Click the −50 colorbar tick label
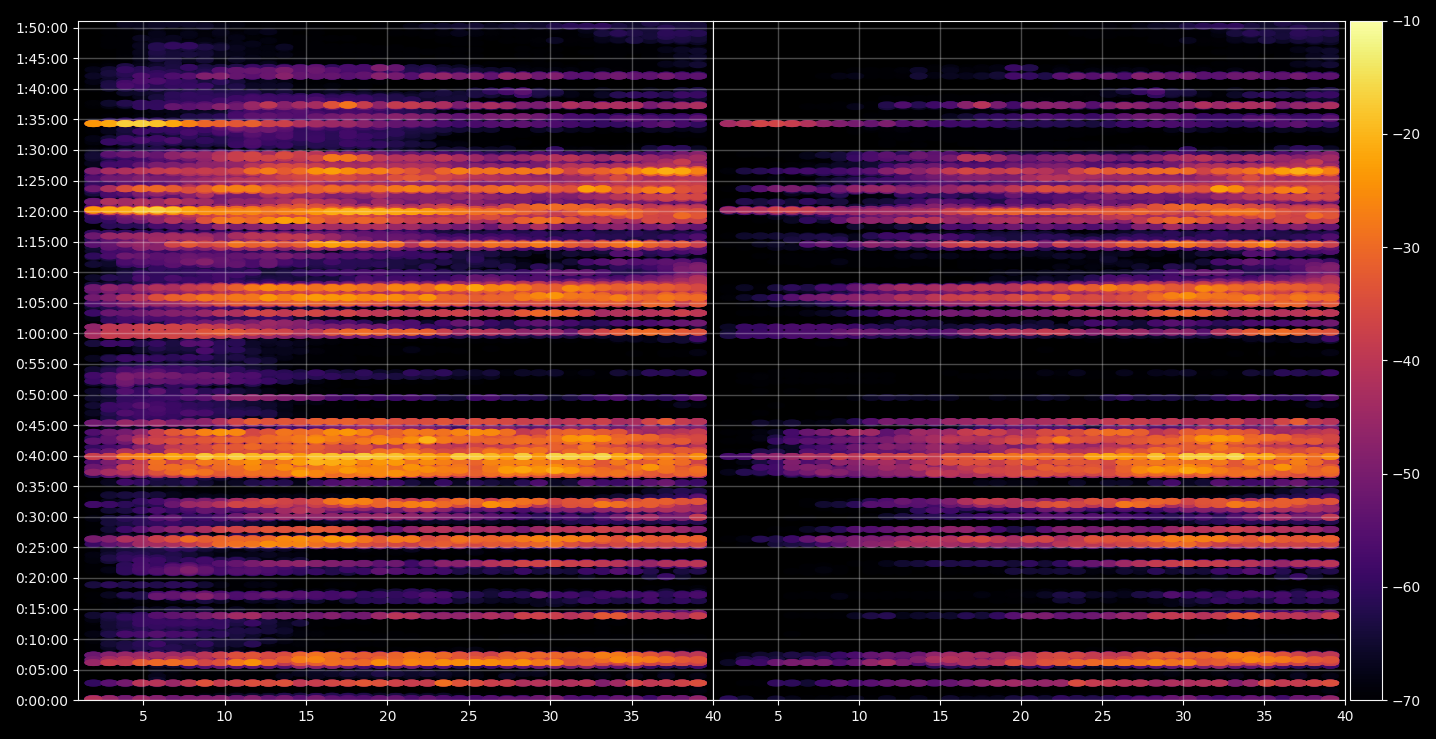 (1405, 474)
